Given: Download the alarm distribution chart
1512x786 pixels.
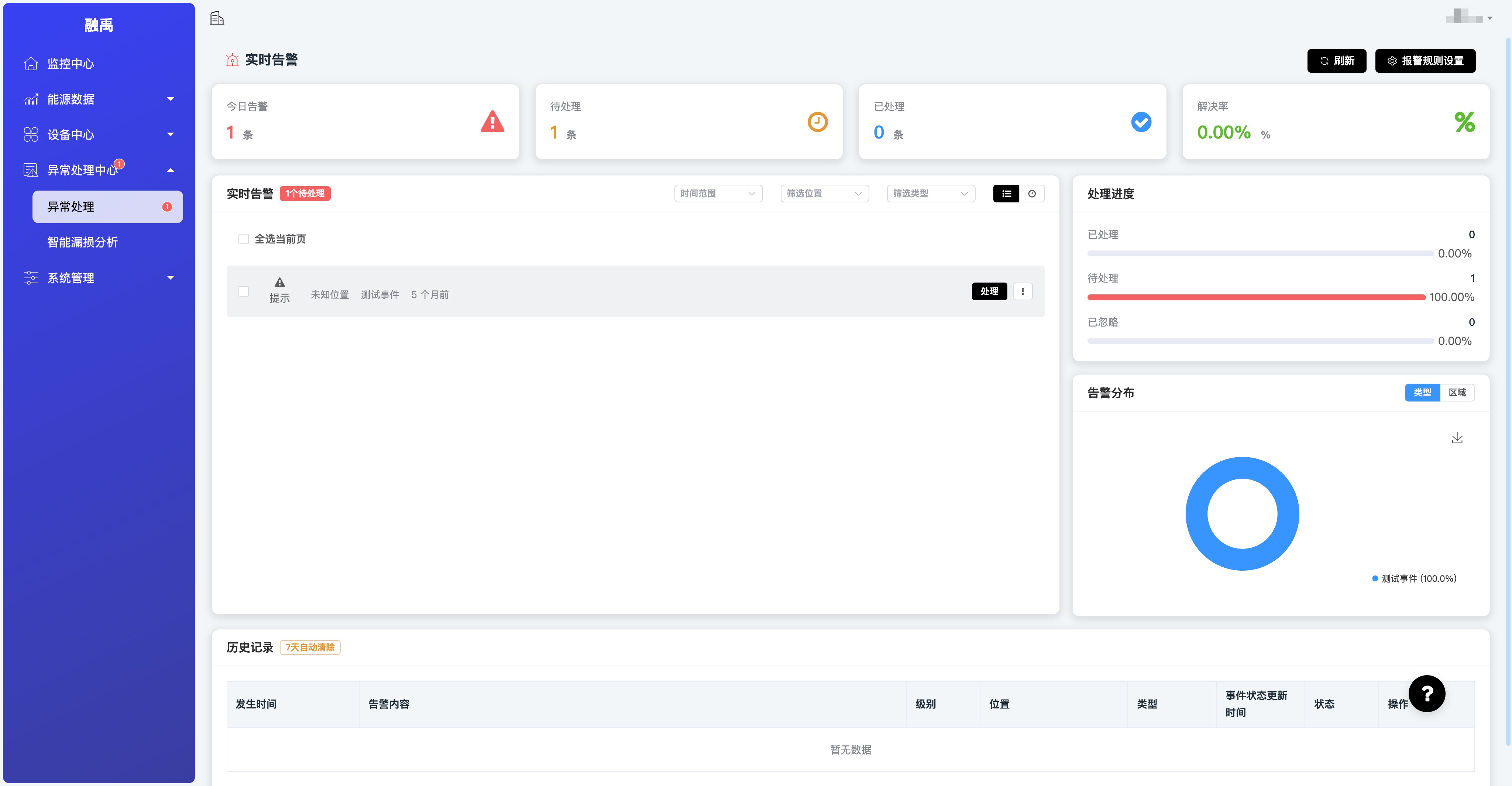Looking at the screenshot, I should pos(1457,438).
